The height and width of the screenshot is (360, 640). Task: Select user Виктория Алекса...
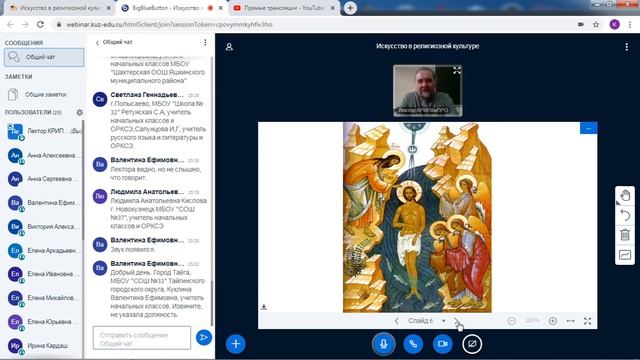tap(43, 227)
